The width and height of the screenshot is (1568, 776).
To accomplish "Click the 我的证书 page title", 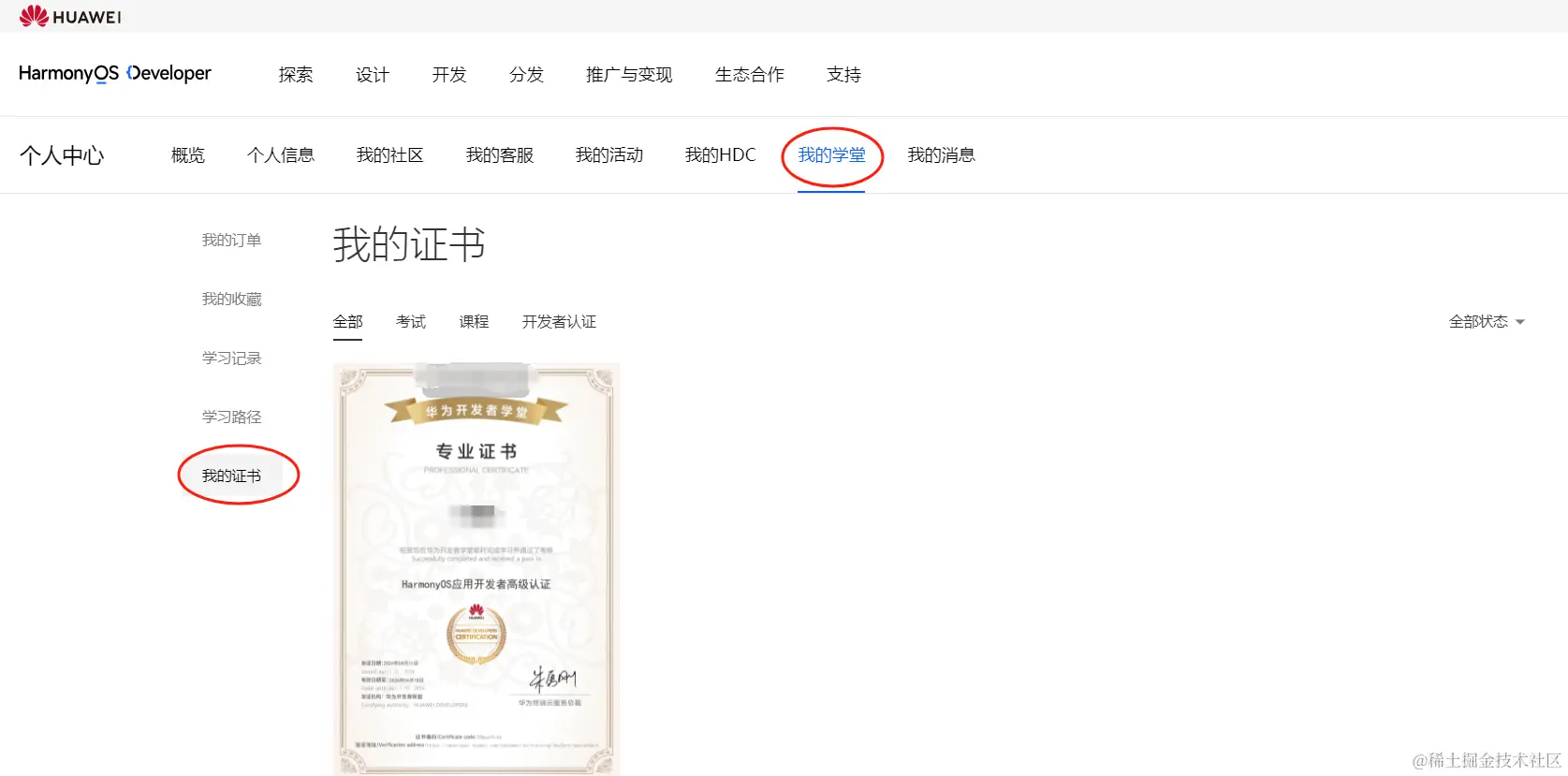I will 409,245.
